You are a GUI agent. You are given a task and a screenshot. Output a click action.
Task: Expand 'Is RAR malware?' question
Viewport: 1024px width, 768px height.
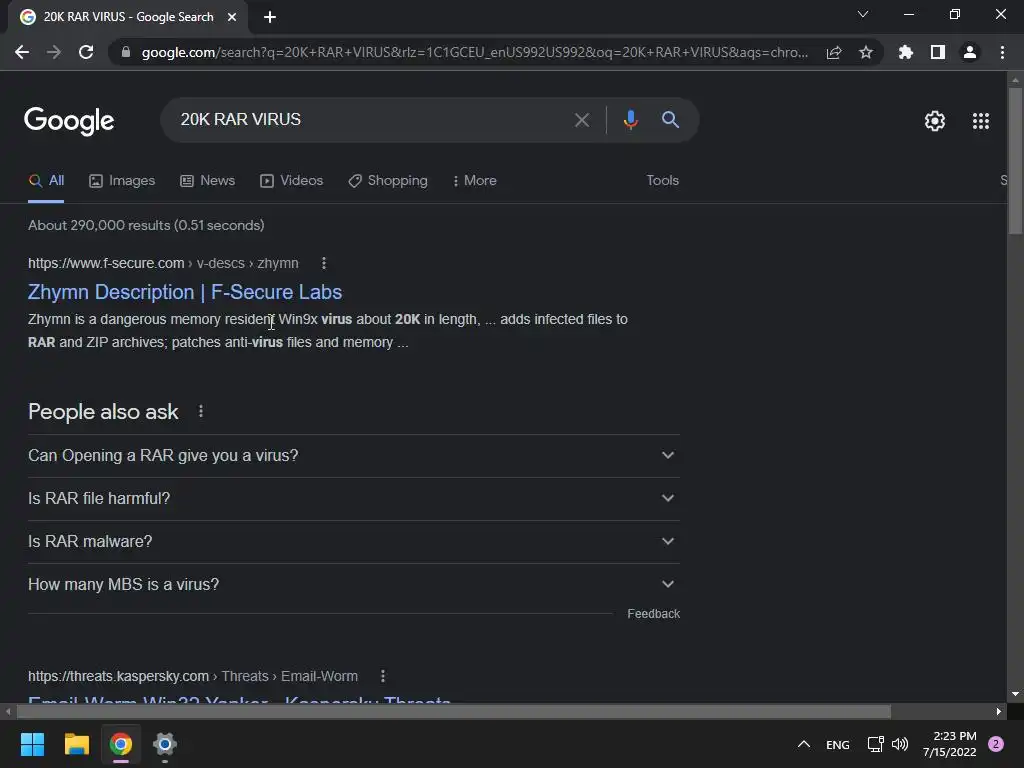pyautogui.click(x=353, y=542)
